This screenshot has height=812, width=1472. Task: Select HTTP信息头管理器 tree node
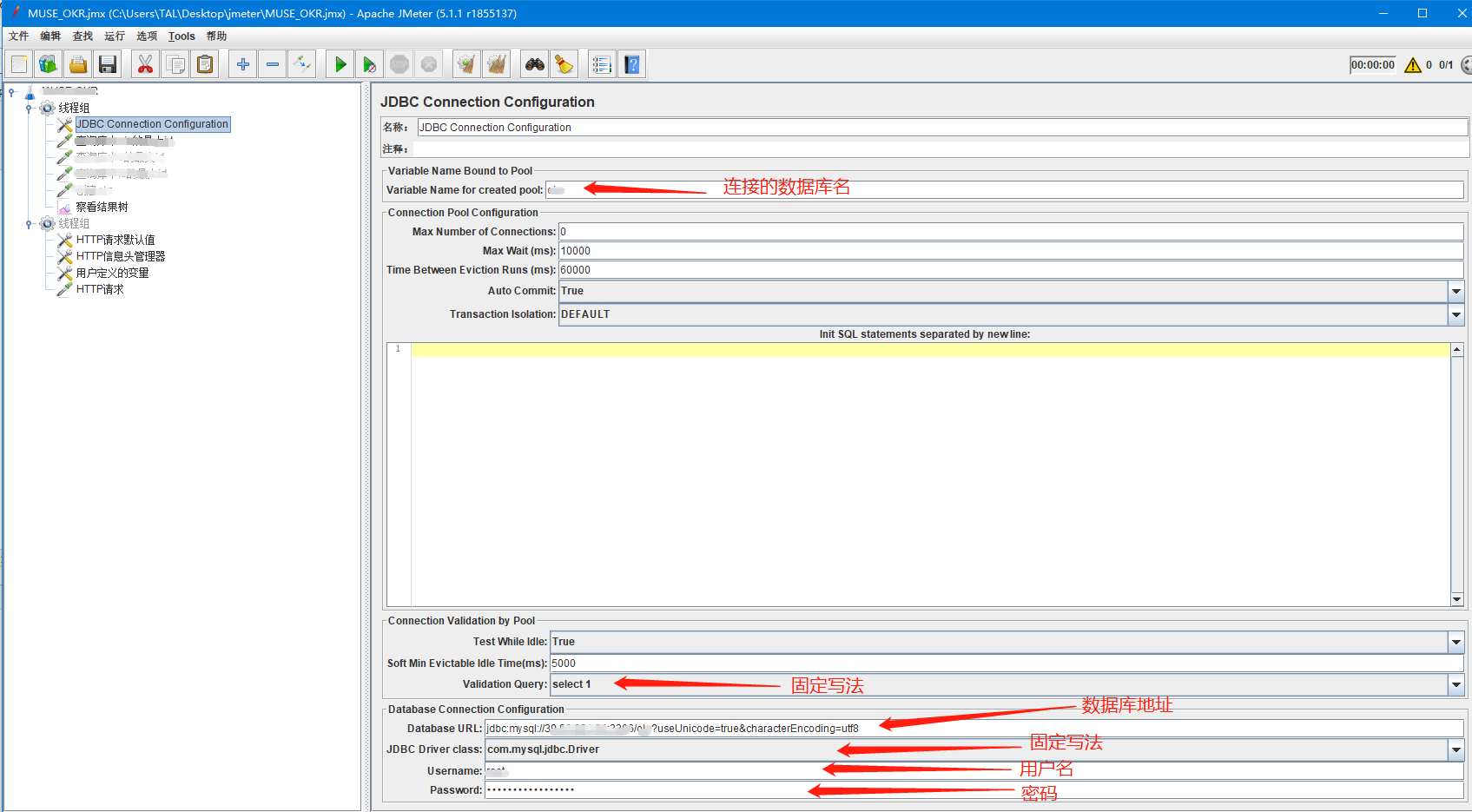pos(121,257)
